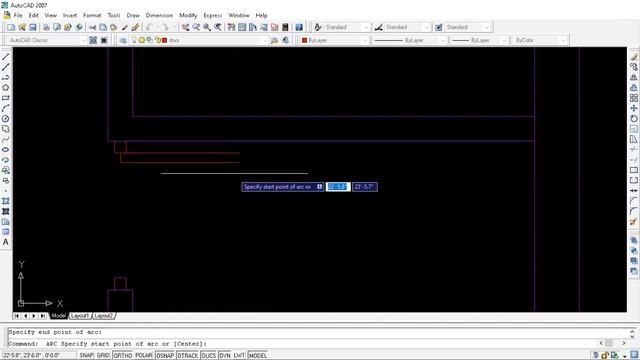The image size is (640, 360).
Task: Select the Polygon draw tool
Action: pyautogui.click(x=6, y=88)
